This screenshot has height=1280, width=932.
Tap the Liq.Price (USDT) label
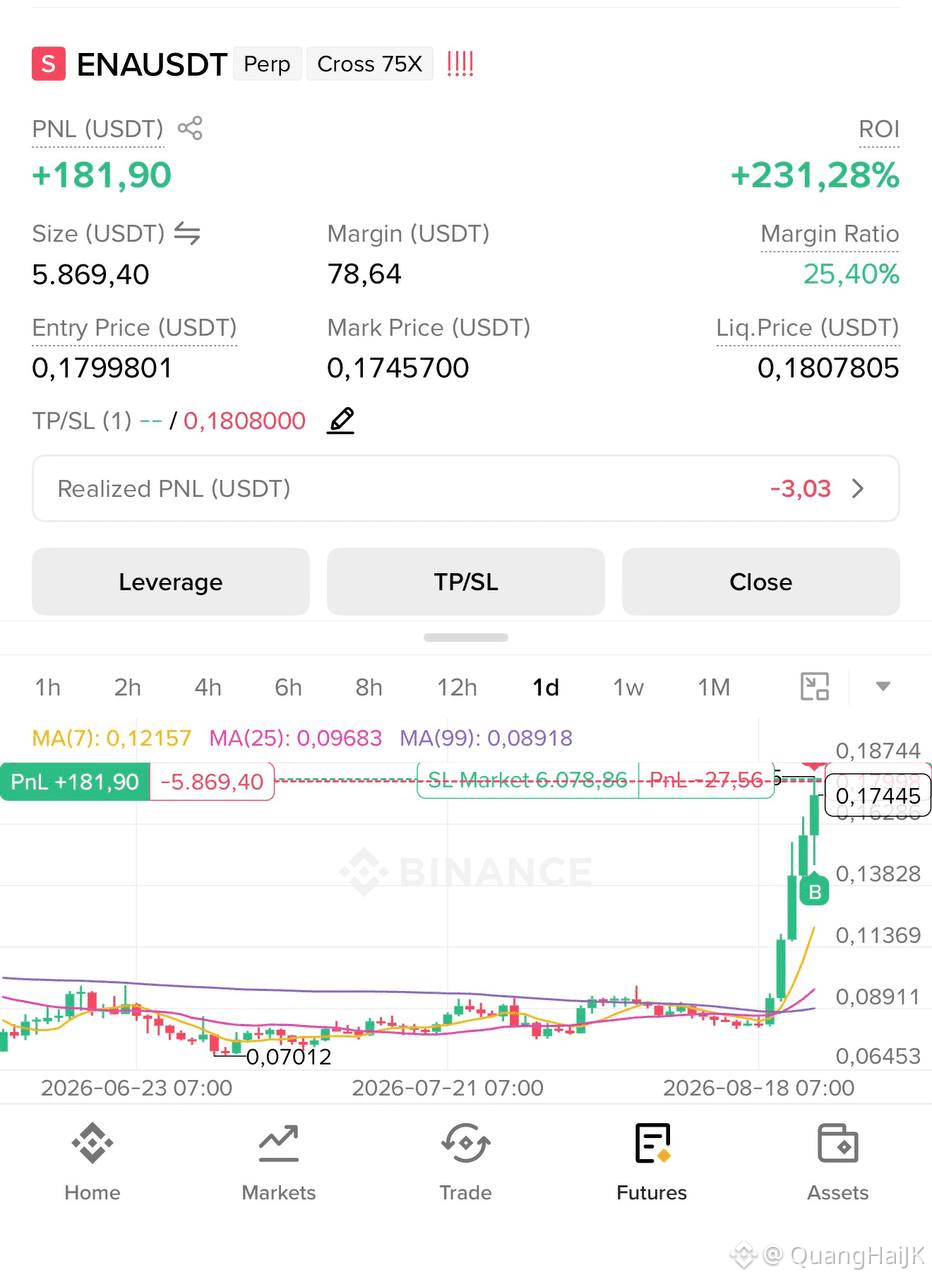click(x=808, y=328)
